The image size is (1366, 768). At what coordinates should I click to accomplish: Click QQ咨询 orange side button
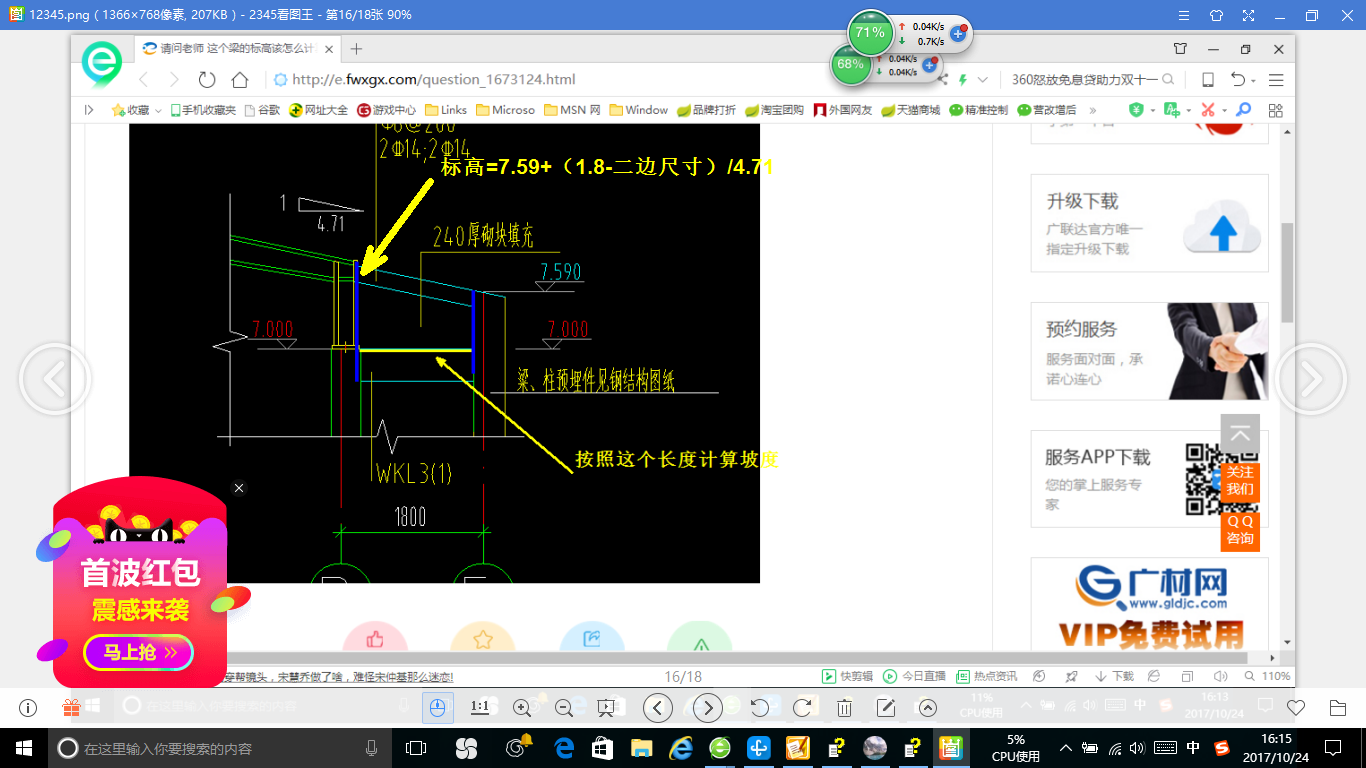click(x=1240, y=530)
